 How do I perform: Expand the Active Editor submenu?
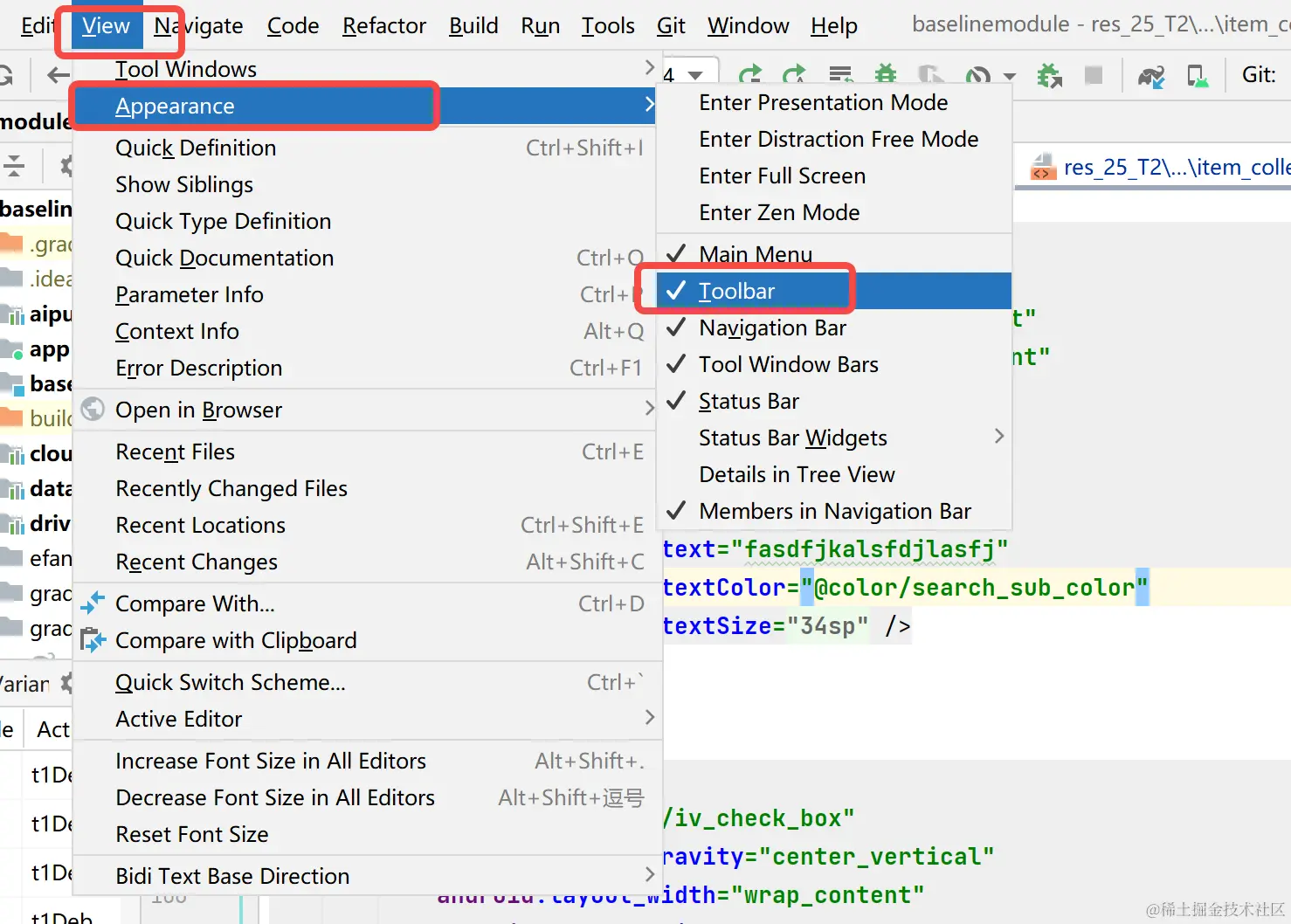[x=365, y=719]
